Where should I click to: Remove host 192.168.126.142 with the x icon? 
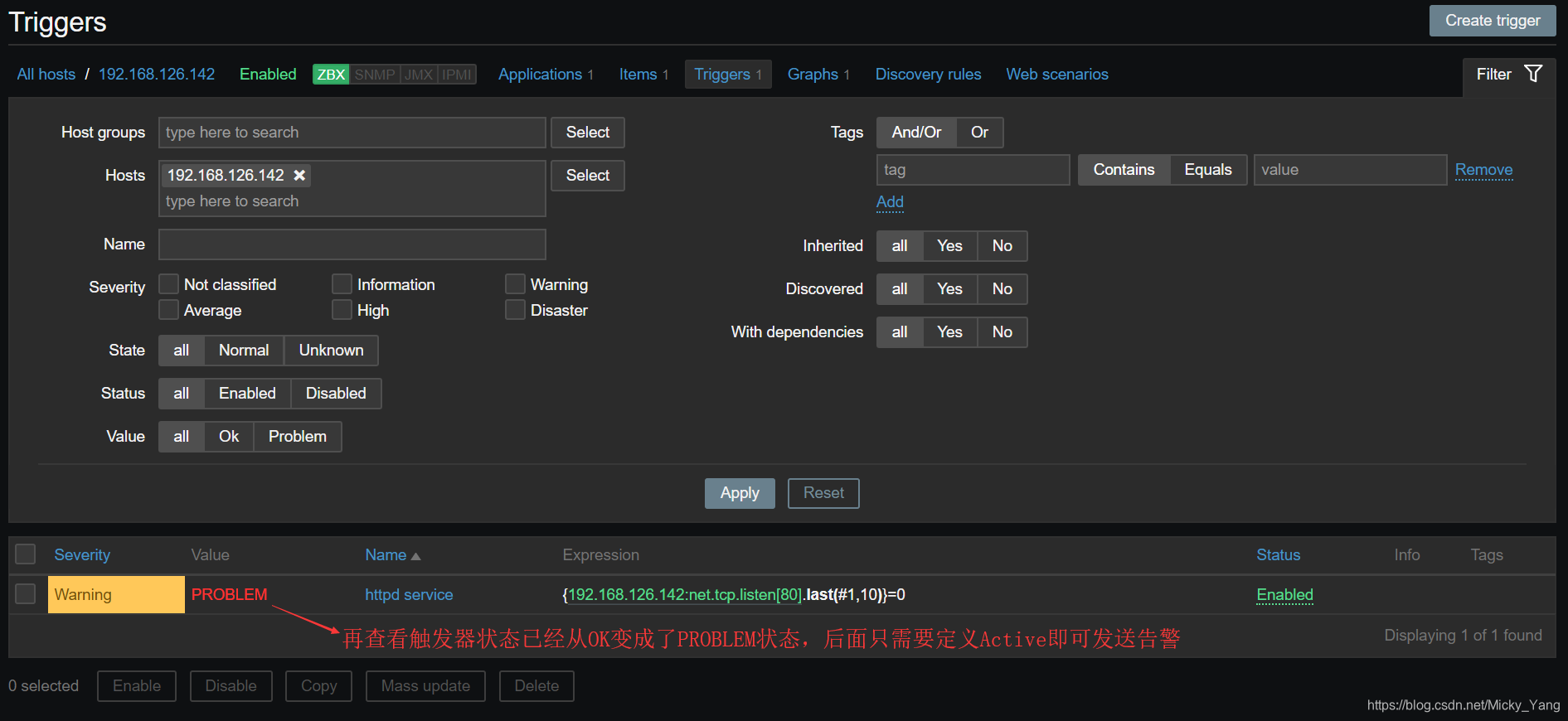pyautogui.click(x=299, y=175)
